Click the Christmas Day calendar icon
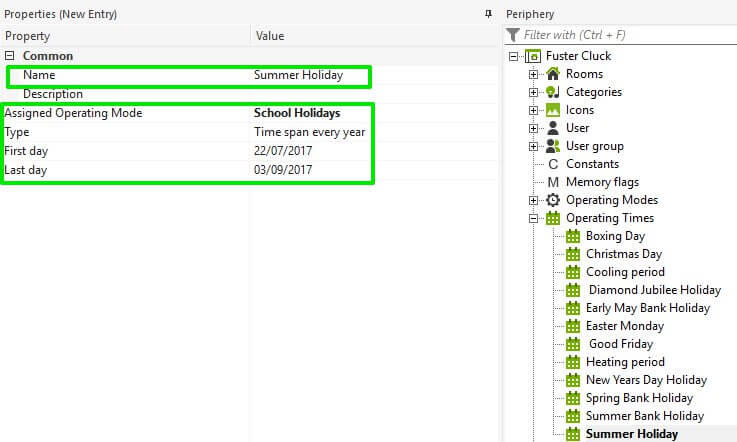Viewport: 737px width, 442px height. 573,254
